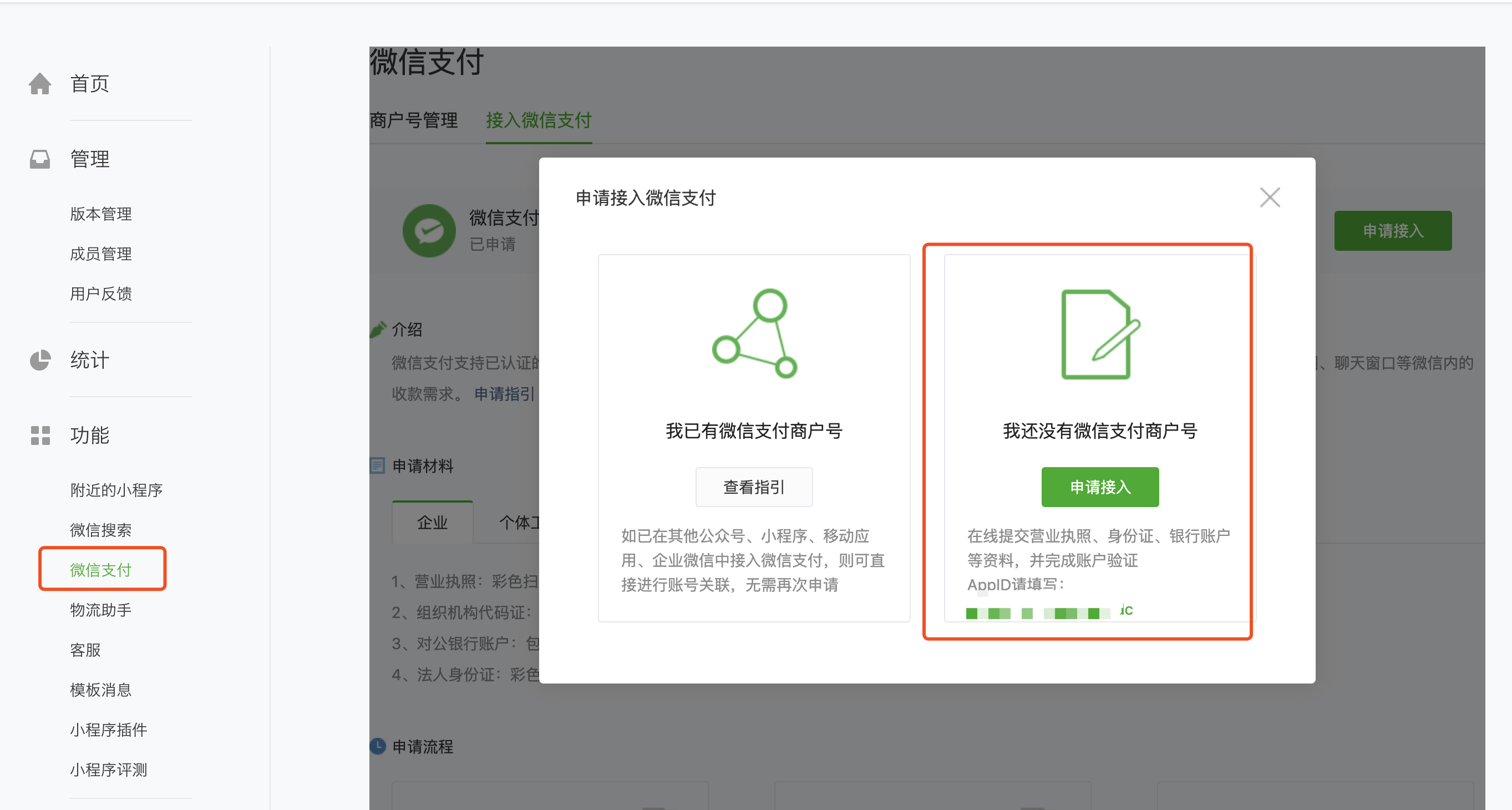Image resolution: width=1512 pixels, height=810 pixels.
Task: Open 模板消息
Action: tap(101, 690)
